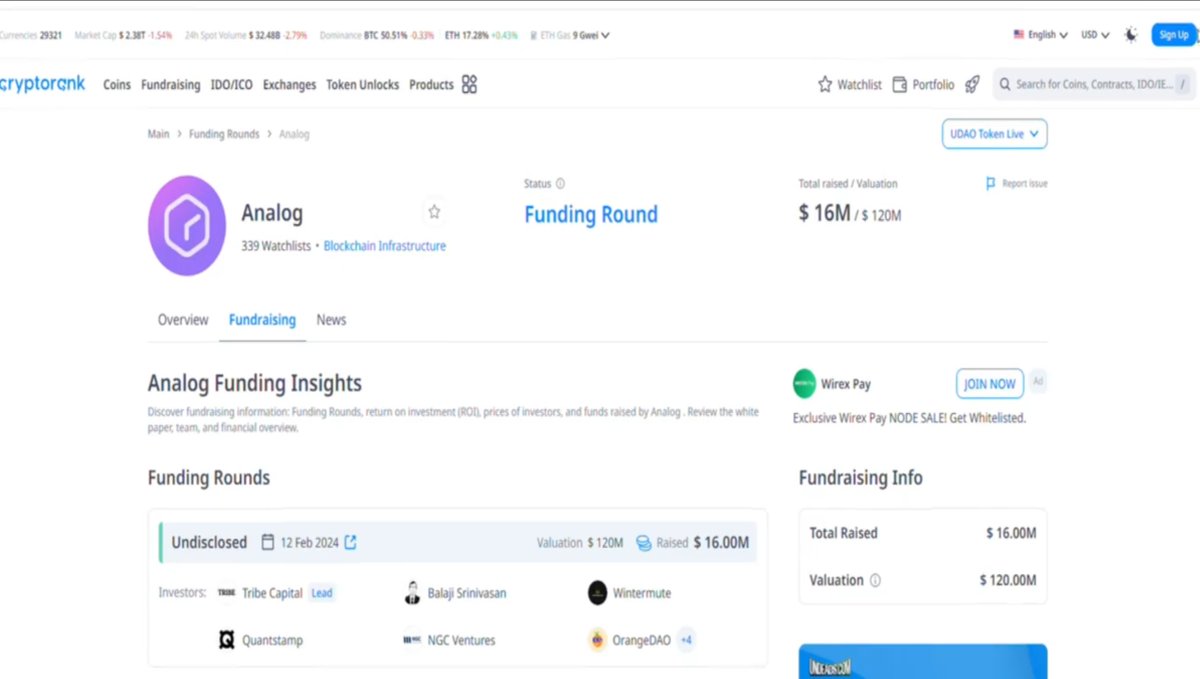Screen dimensions: 1200x679
Task: Focus the Search for Coins field
Action: point(1095,85)
